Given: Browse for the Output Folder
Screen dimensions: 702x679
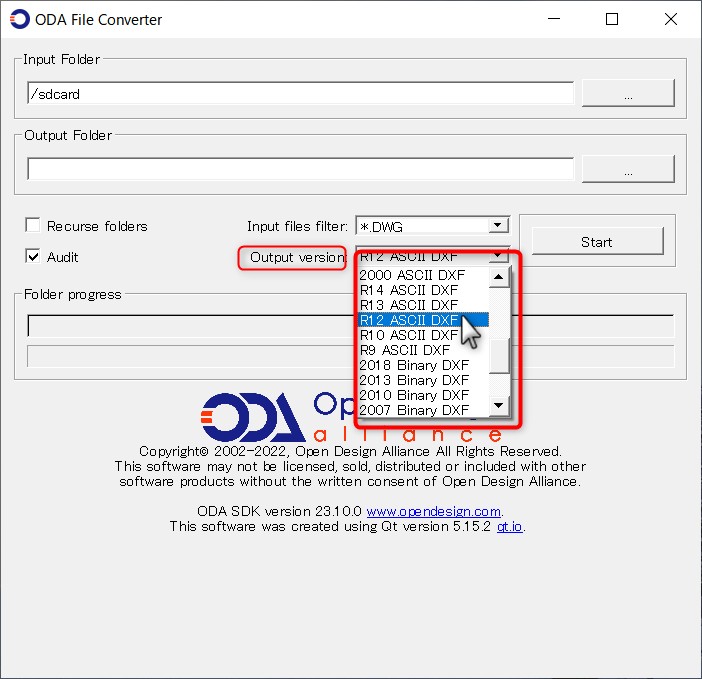Looking at the screenshot, I should (x=628, y=169).
